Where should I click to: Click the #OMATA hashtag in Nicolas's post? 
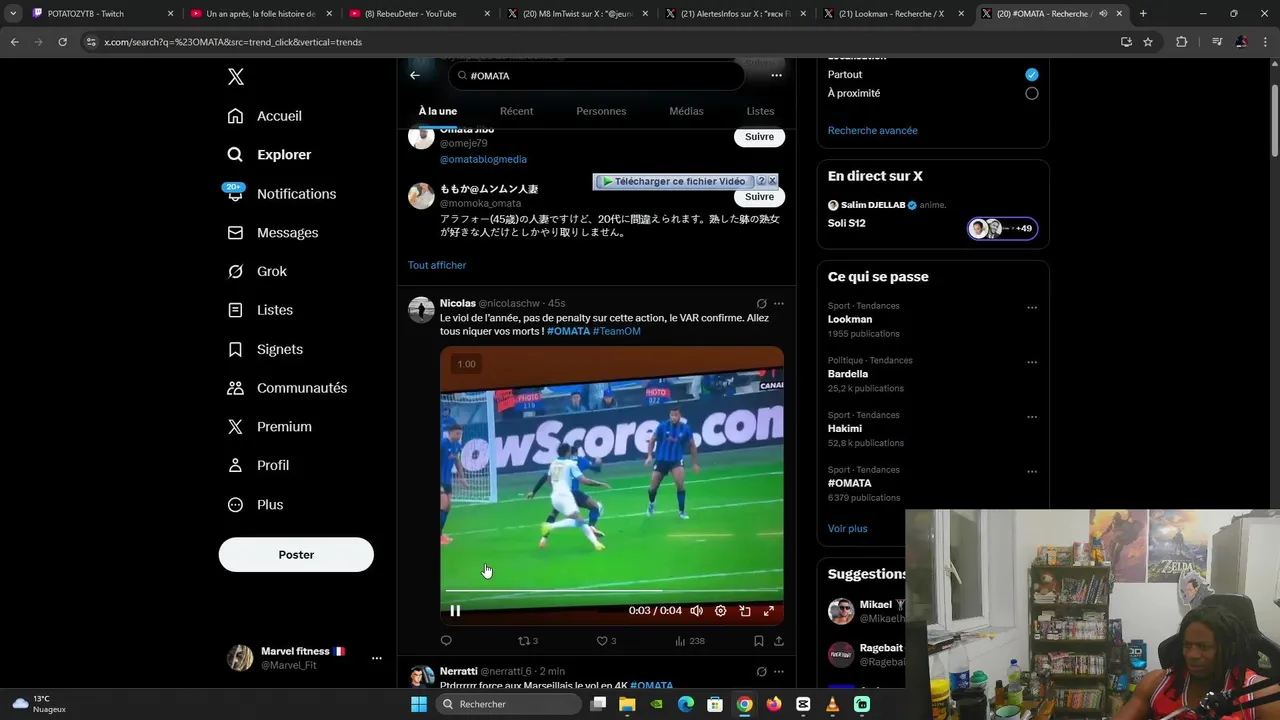568,331
